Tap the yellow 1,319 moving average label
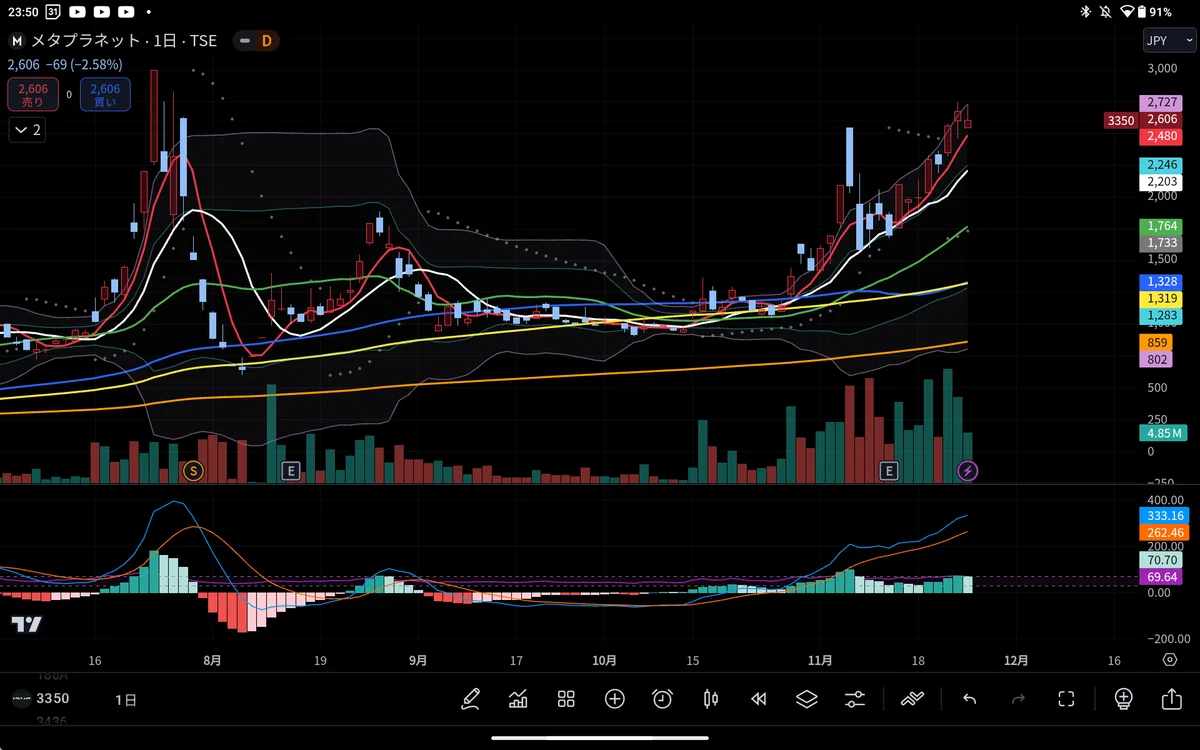Viewport: 1200px width, 750px height. point(1162,299)
